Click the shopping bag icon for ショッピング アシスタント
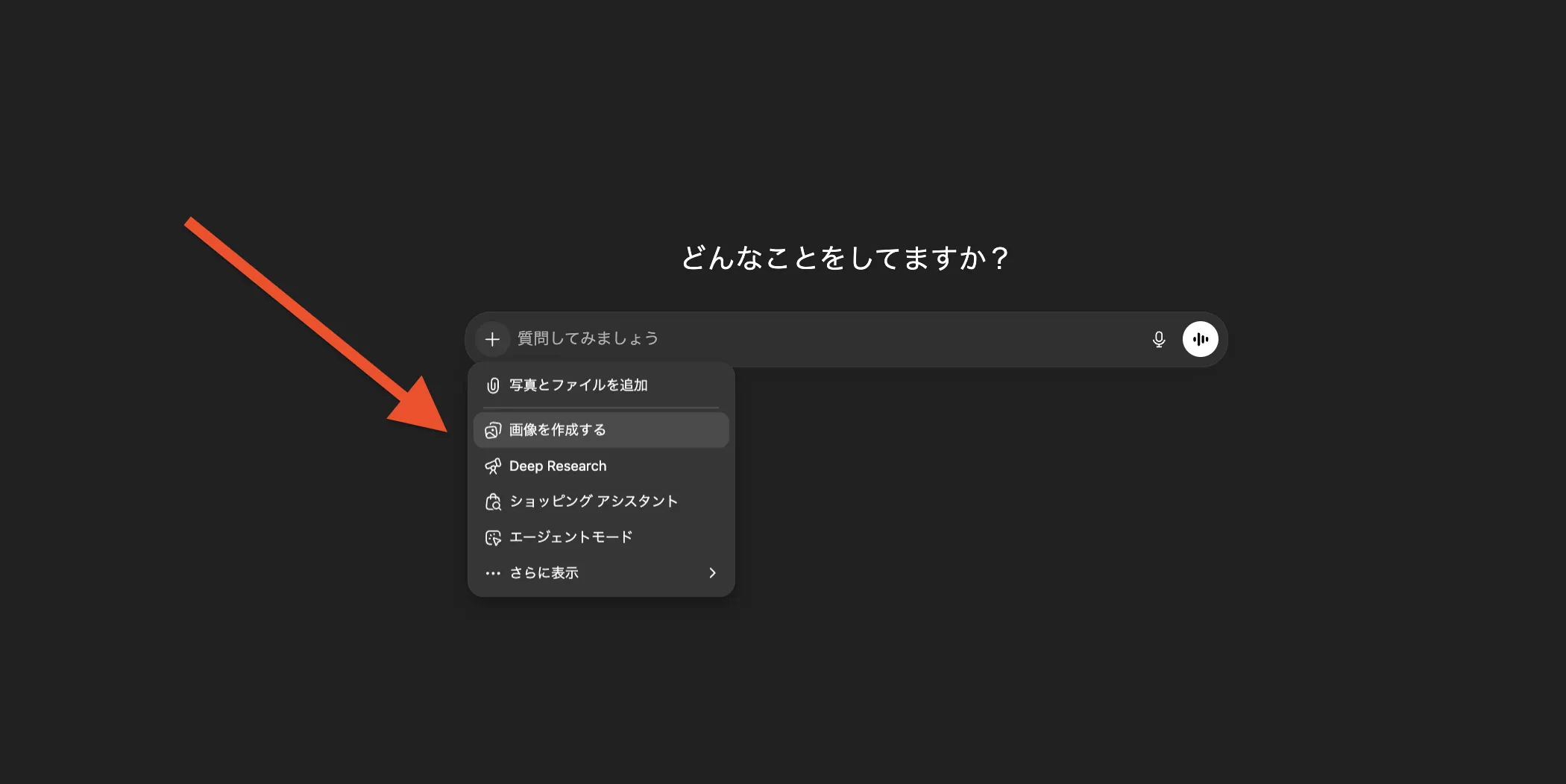The image size is (1566, 784). point(492,501)
